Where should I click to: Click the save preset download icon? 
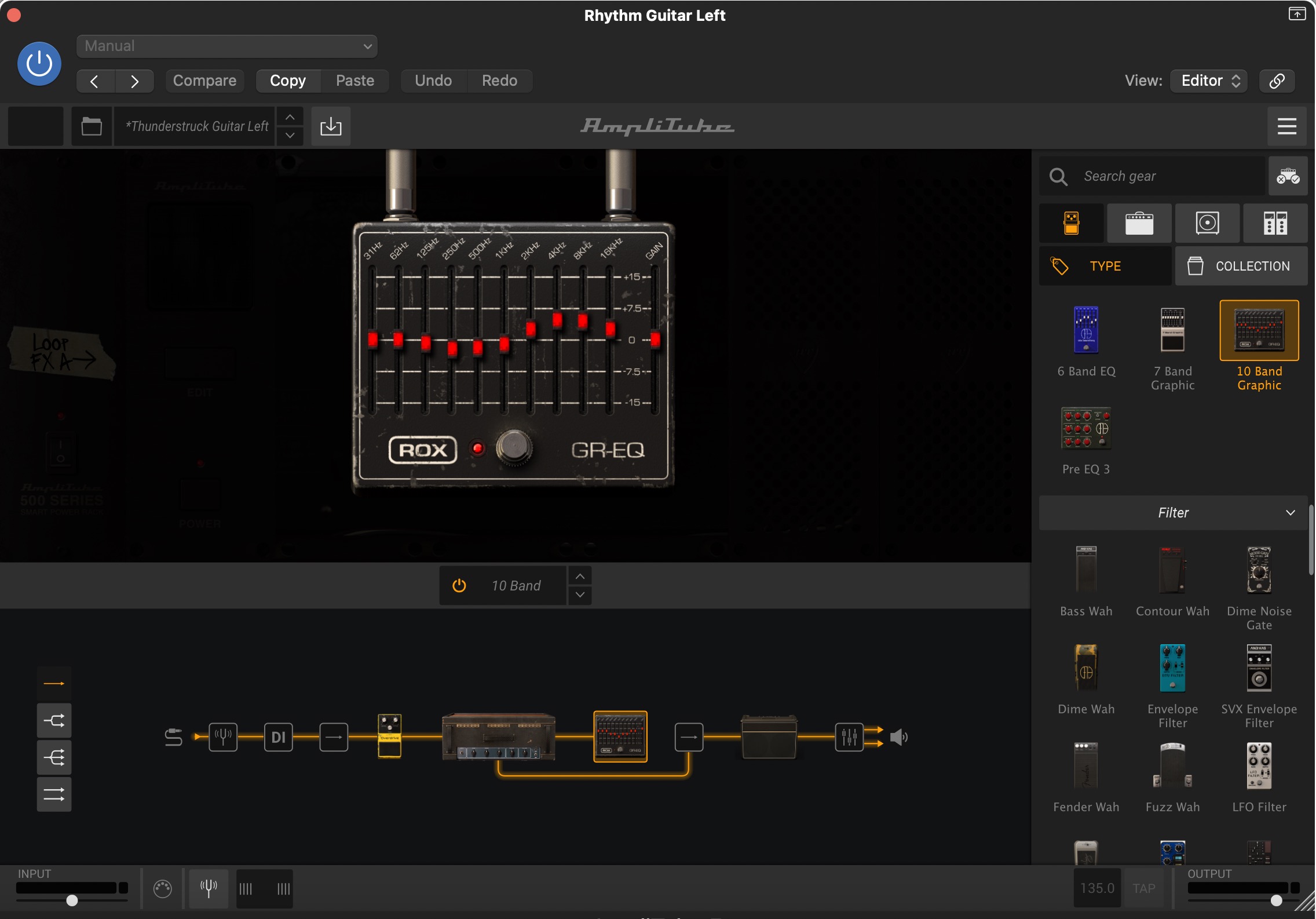pyautogui.click(x=331, y=126)
